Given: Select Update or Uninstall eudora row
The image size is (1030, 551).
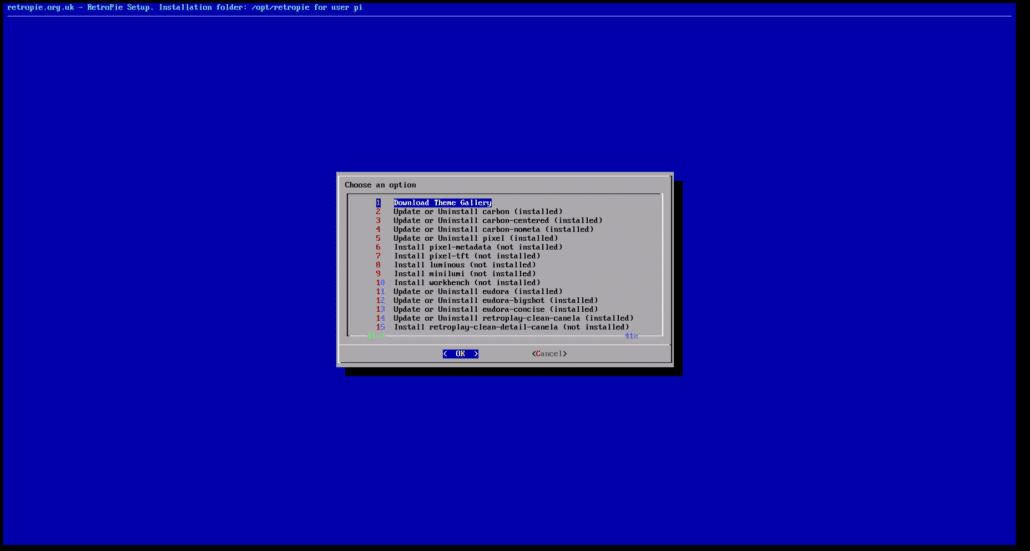Looking at the screenshot, I should tap(478, 291).
